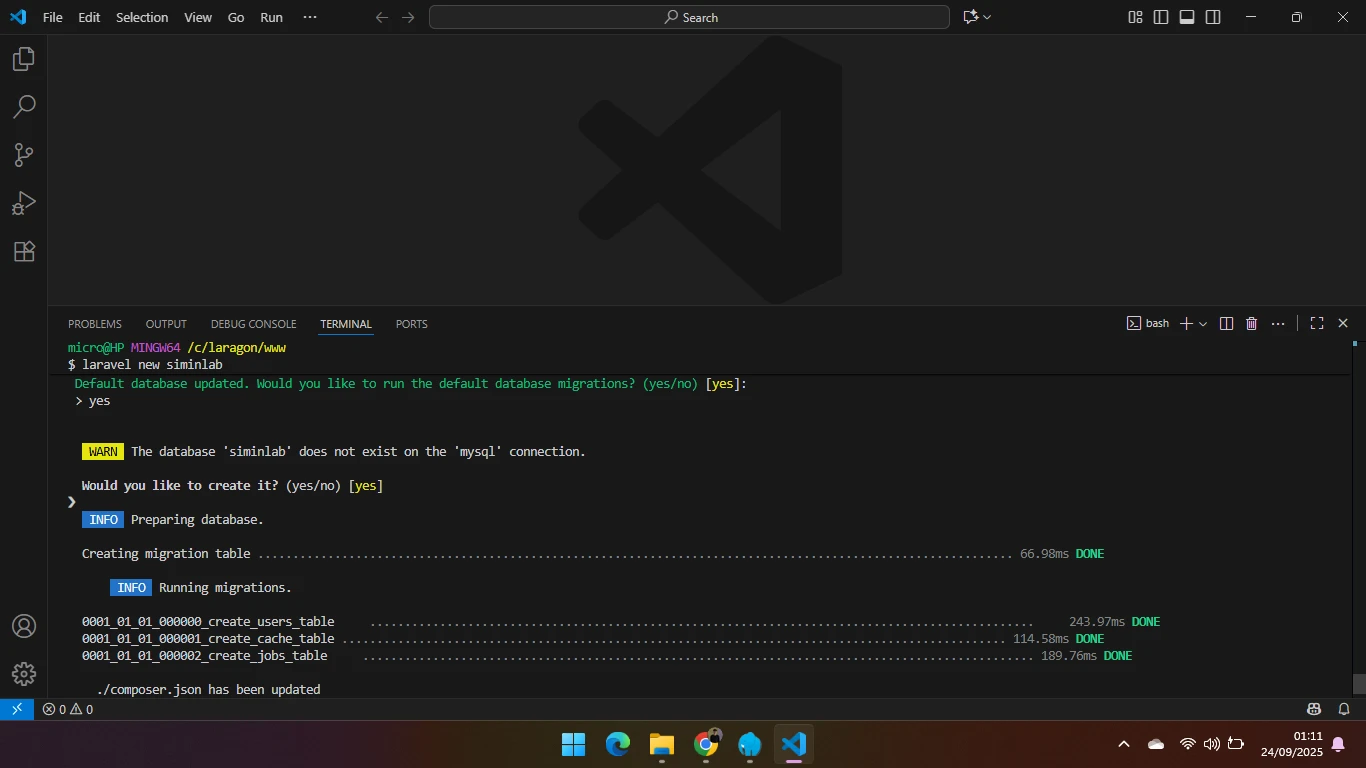Toggle the bottom panel visibility

pyautogui.click(x=1187, y=17)
